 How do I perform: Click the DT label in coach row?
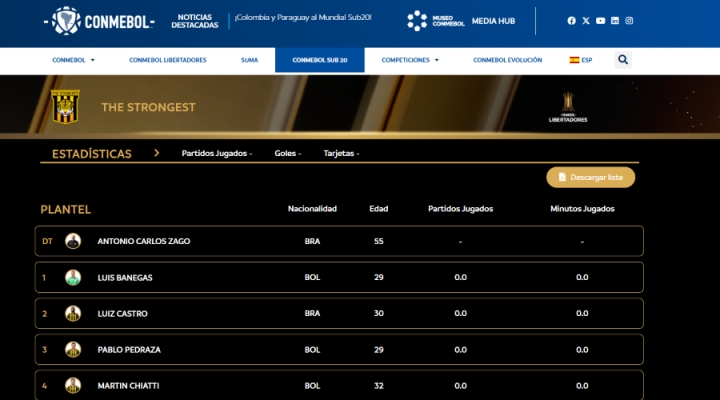point(47,241)
